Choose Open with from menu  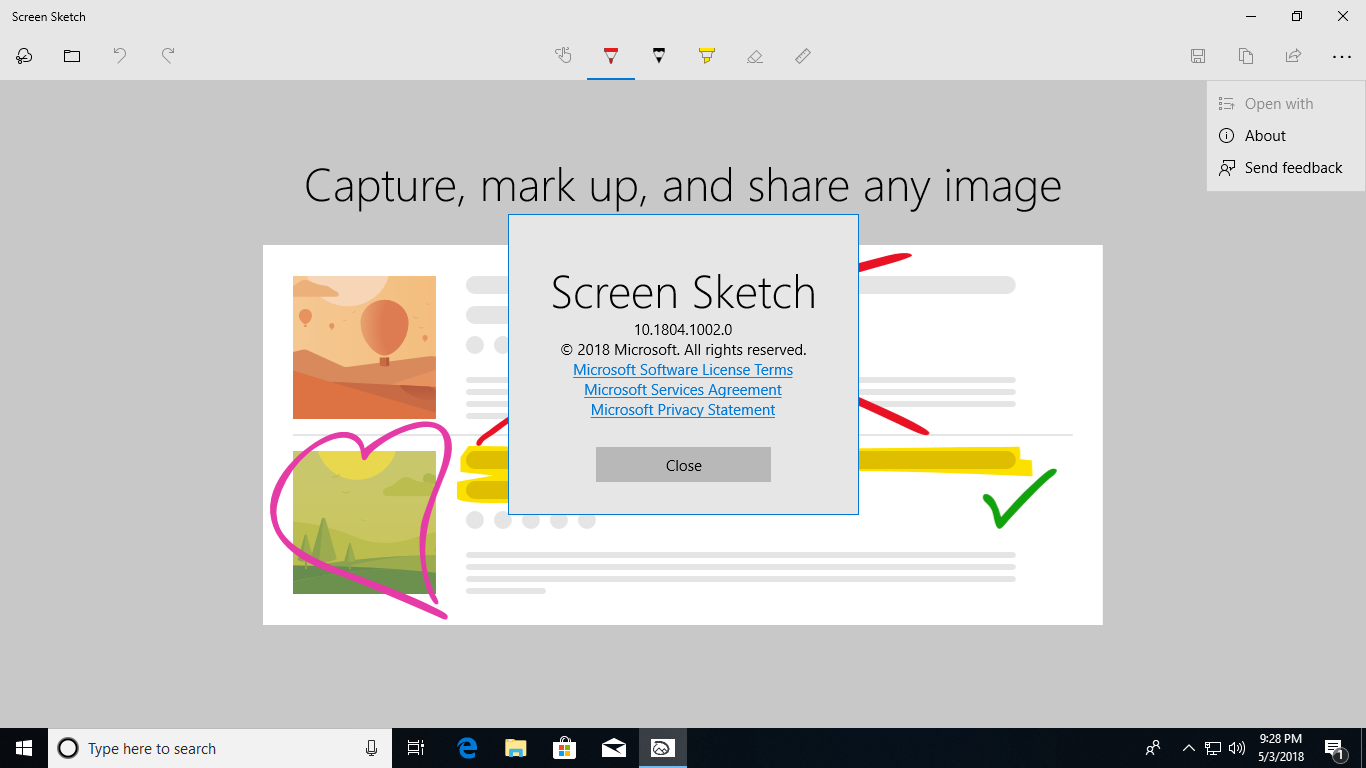pyautogui.click(x=1286, y=104)
